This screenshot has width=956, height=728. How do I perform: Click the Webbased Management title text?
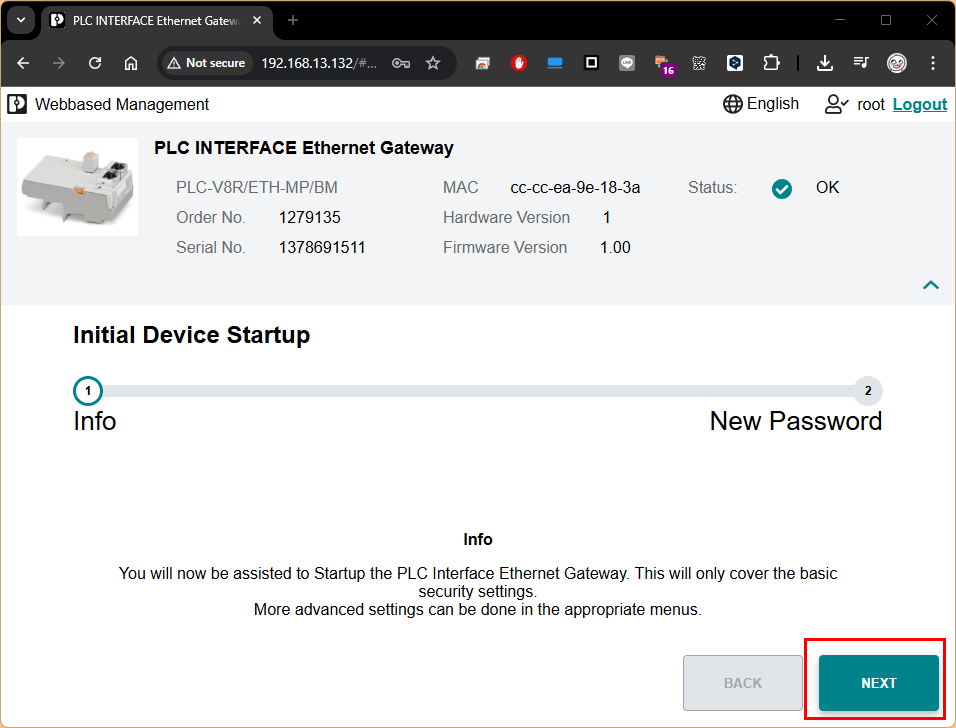pyautogui.click(x=122, y=104)
